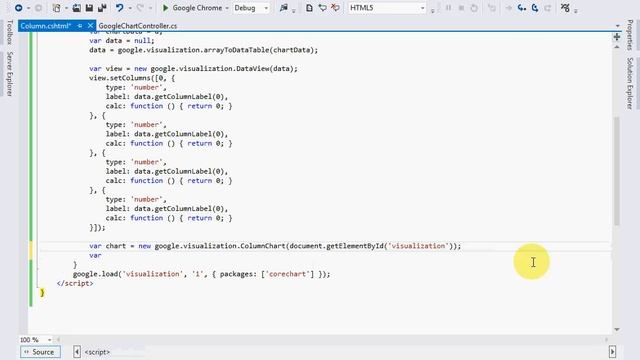Screen dimensions: 640x360
Task: Click the editor split window plus handle
Action: (617, 37)
